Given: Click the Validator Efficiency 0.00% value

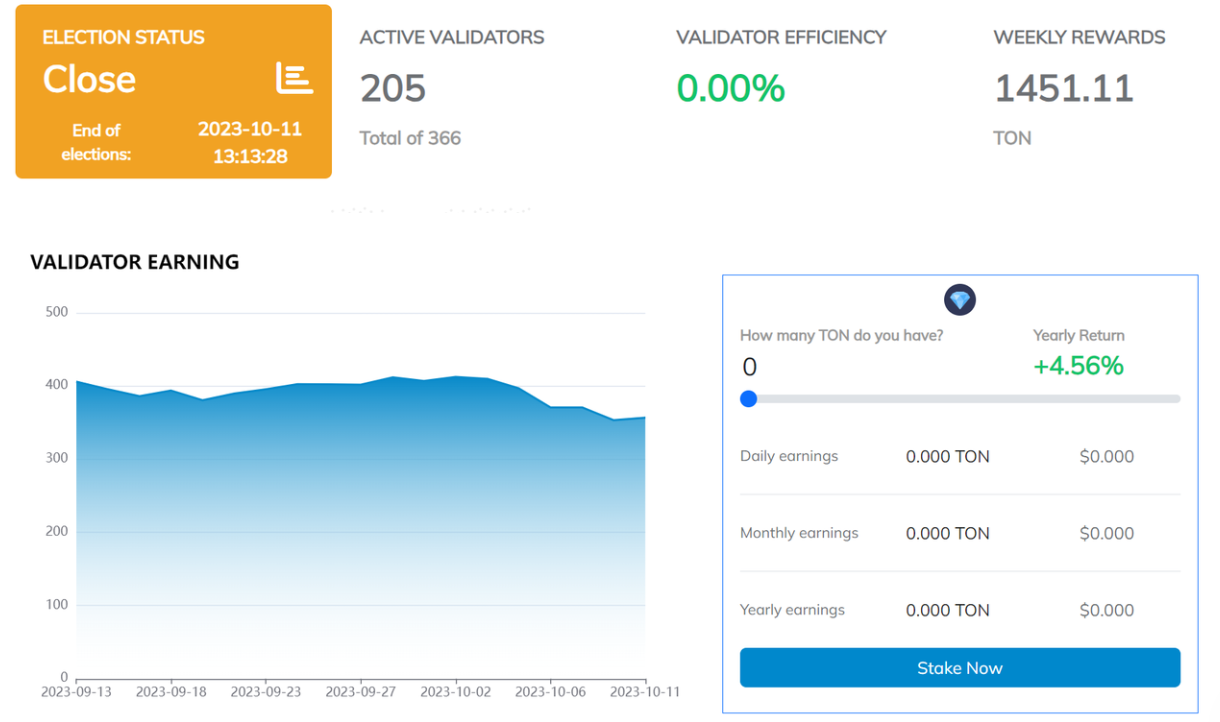Looking at the screenshot, I should tap(730, 89).
